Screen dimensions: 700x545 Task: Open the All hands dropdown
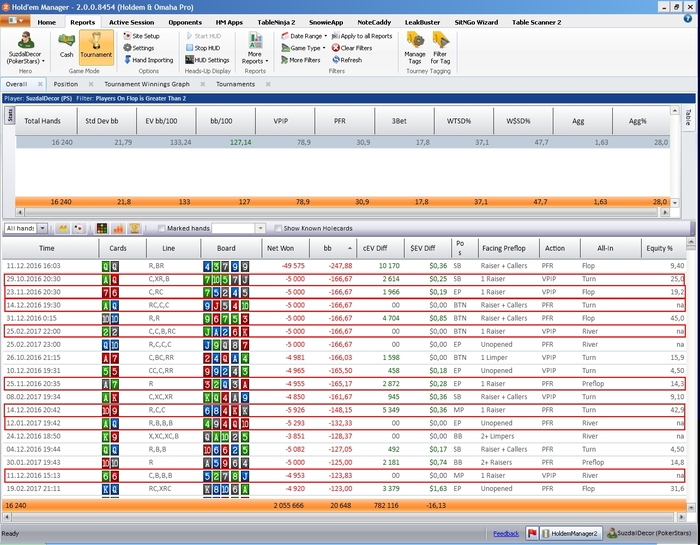click(x=42, y=229)
